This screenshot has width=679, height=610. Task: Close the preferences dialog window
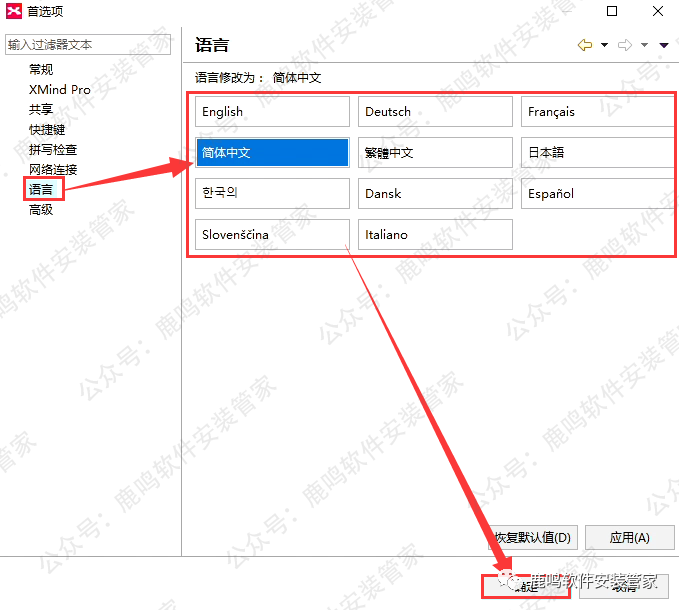(x=658, y=11)
